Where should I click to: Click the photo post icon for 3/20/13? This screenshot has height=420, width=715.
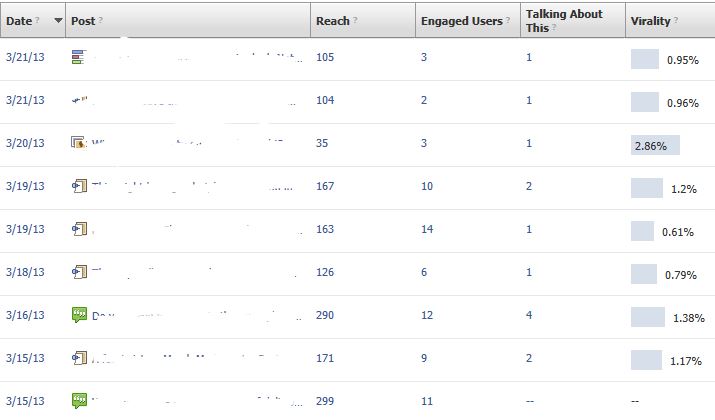79,144
